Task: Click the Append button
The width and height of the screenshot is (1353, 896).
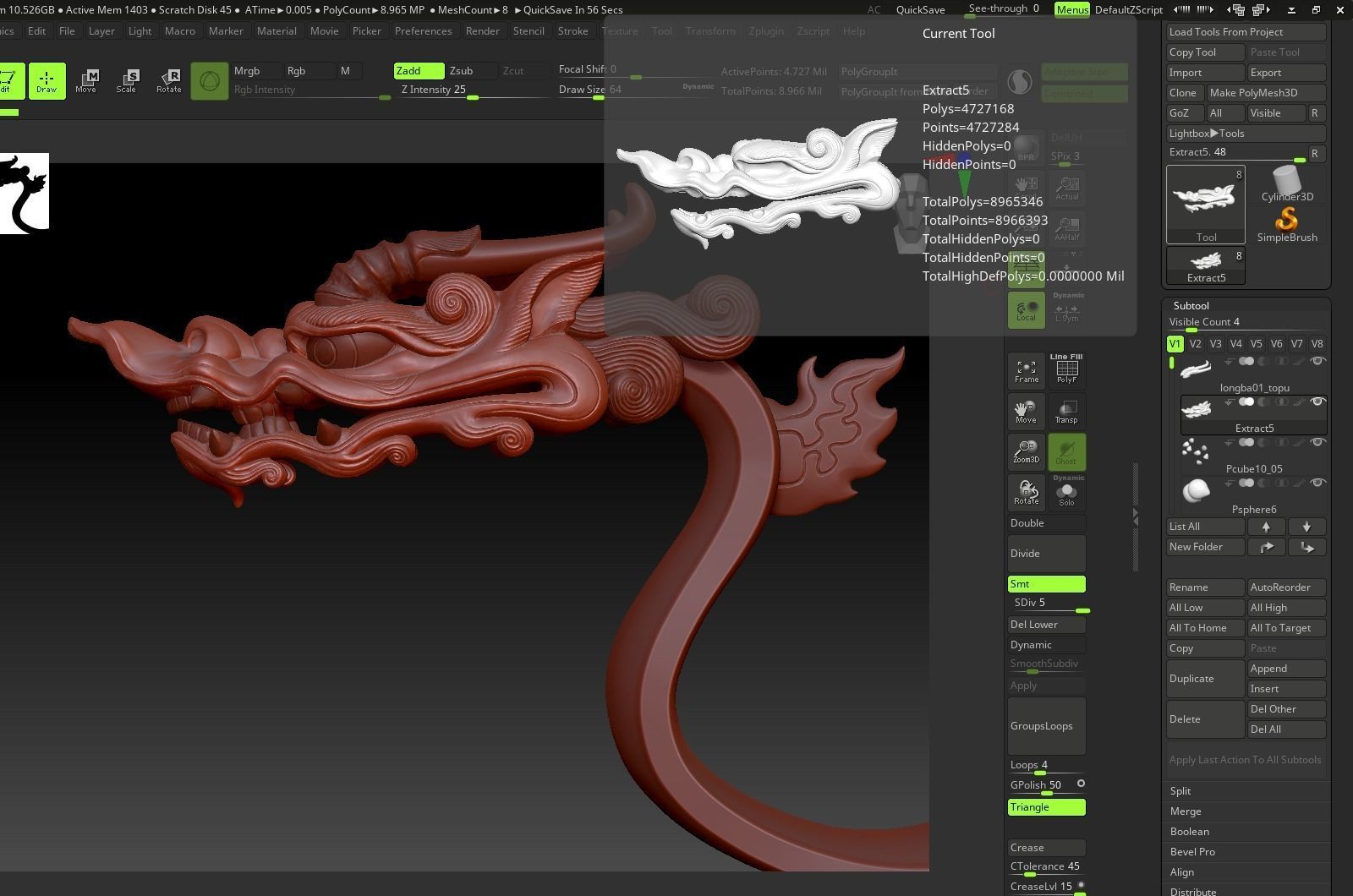Action: (1287, 669)
